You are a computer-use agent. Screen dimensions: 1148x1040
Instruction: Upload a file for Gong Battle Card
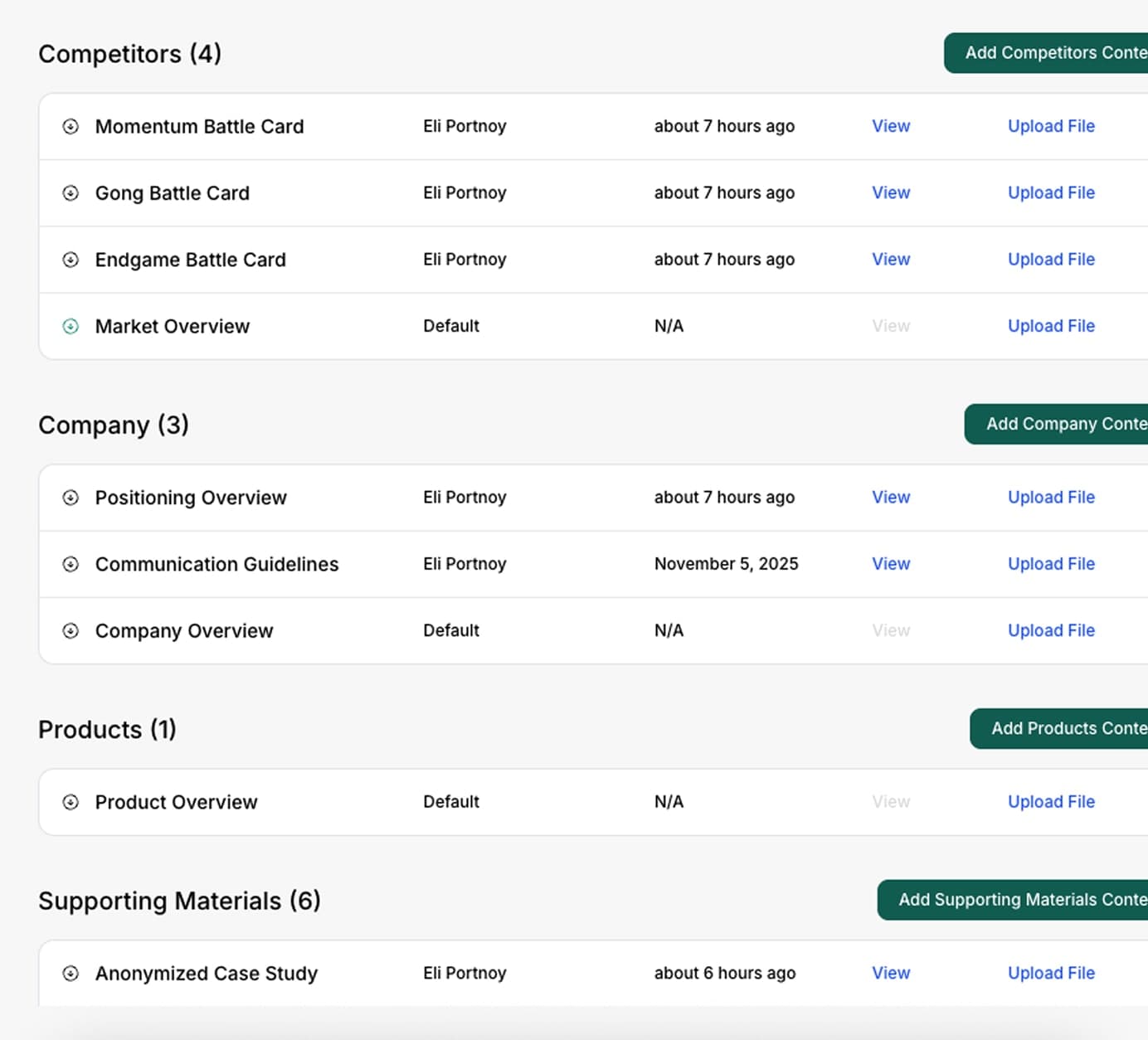point(1050,192)
